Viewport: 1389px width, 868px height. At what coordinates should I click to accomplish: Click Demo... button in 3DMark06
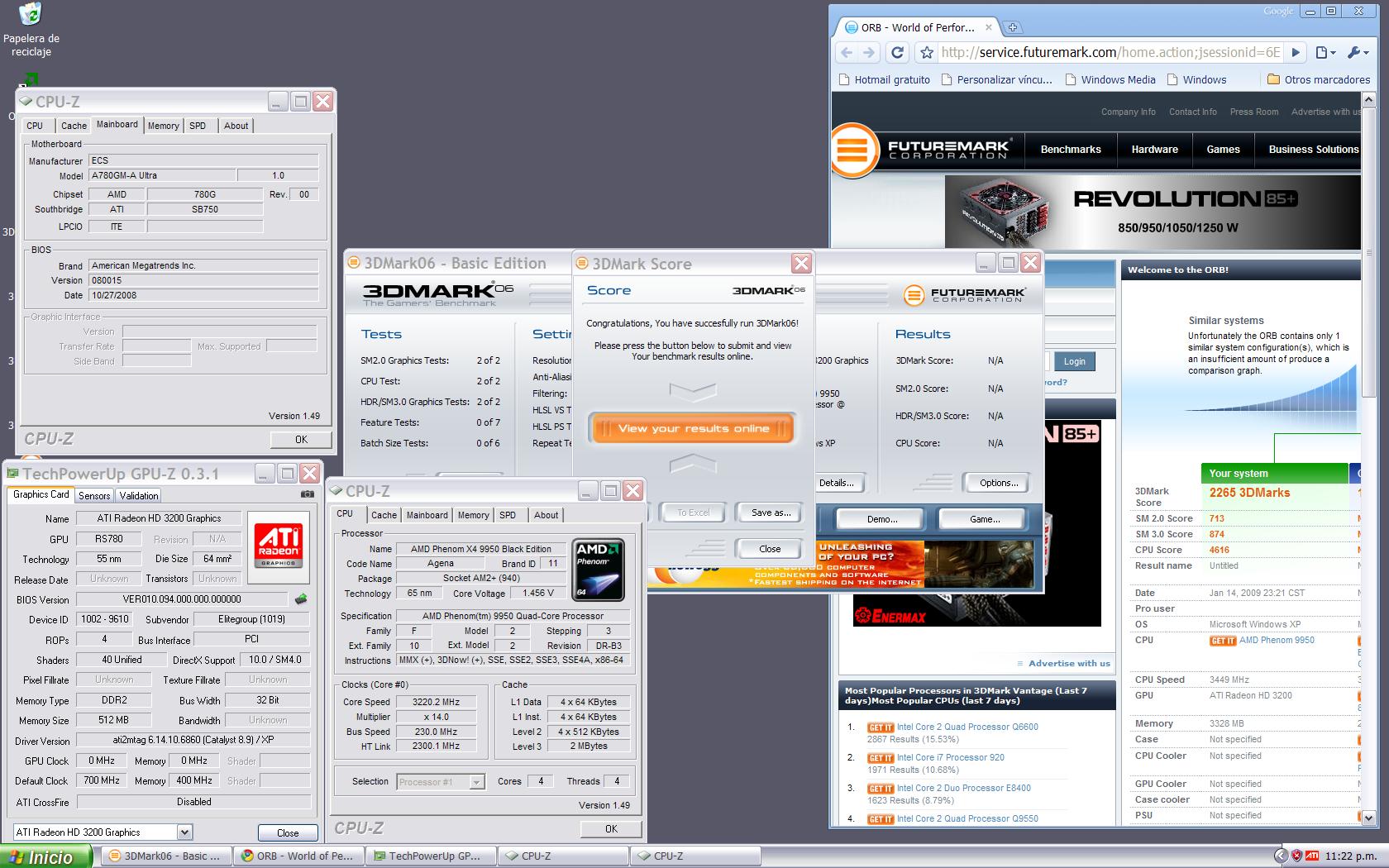coord(882,519)
